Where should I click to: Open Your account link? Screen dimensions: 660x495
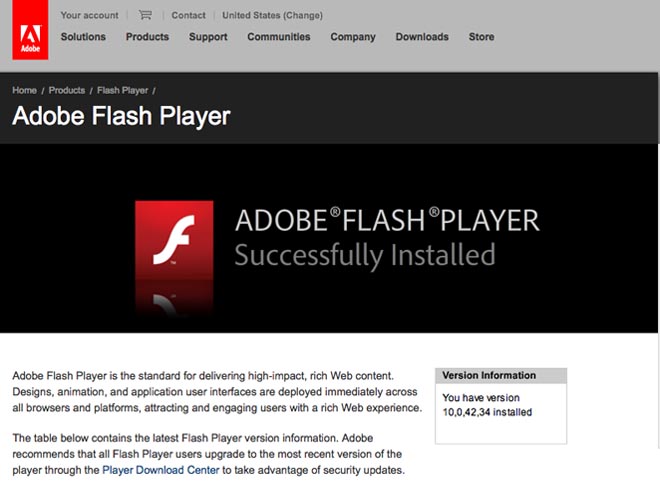tap(89, 15)
